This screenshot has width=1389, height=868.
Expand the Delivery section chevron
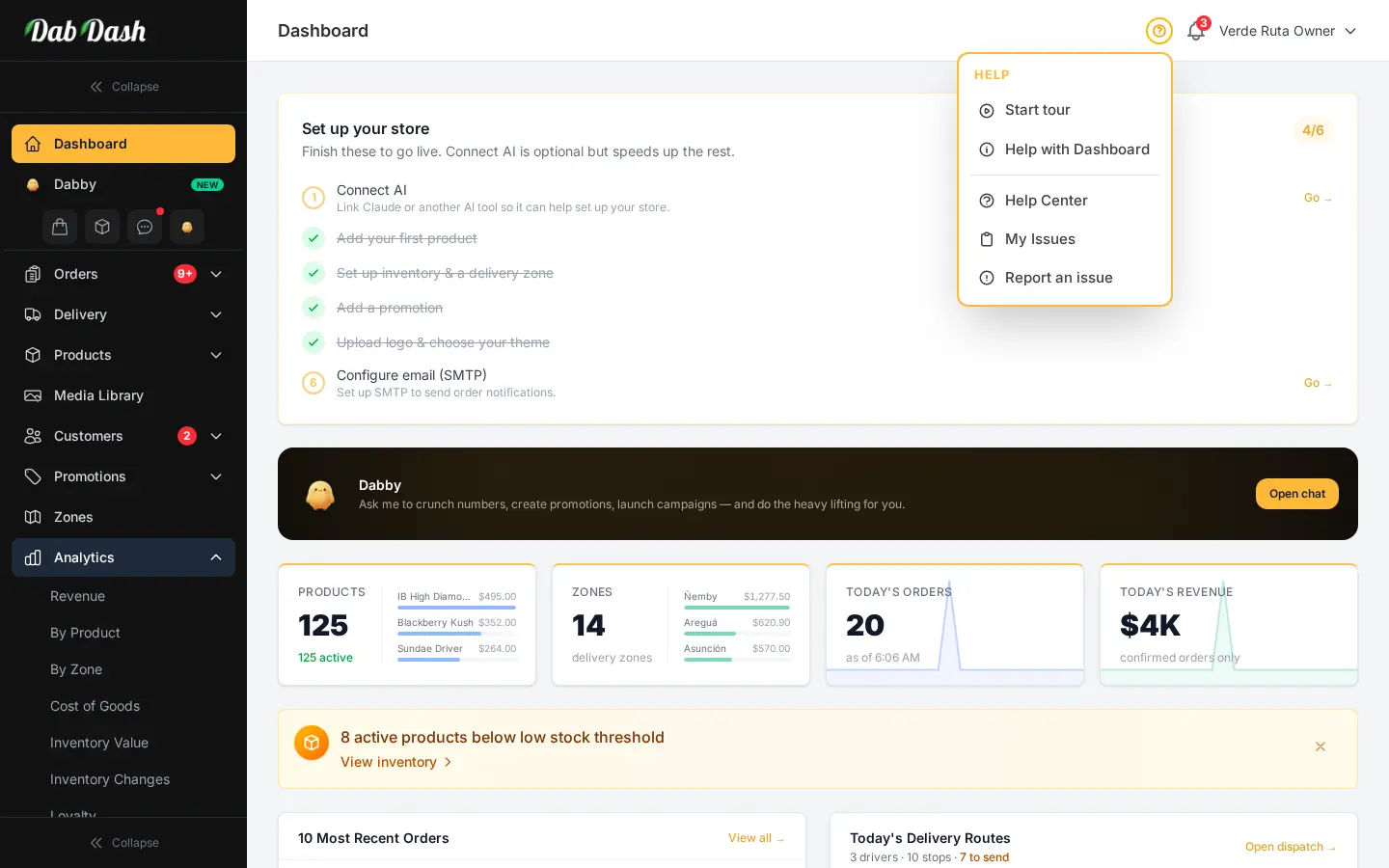216,314
